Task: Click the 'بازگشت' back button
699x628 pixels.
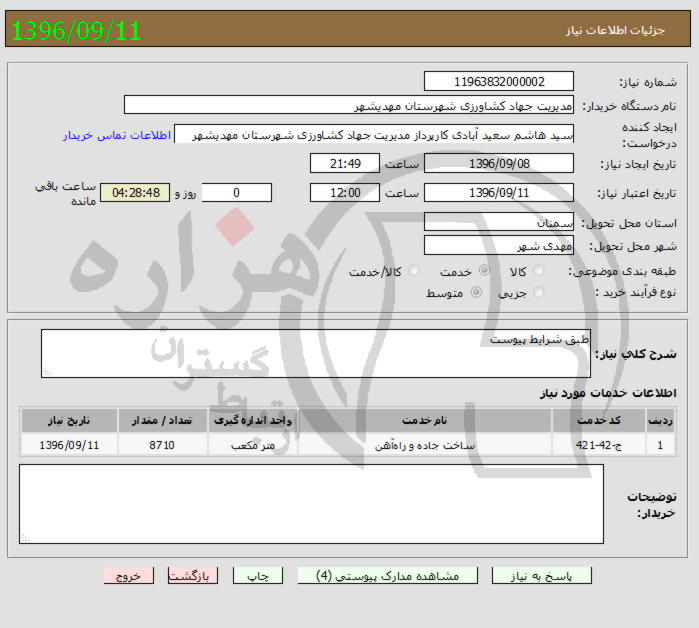Action: pos(193,575)
